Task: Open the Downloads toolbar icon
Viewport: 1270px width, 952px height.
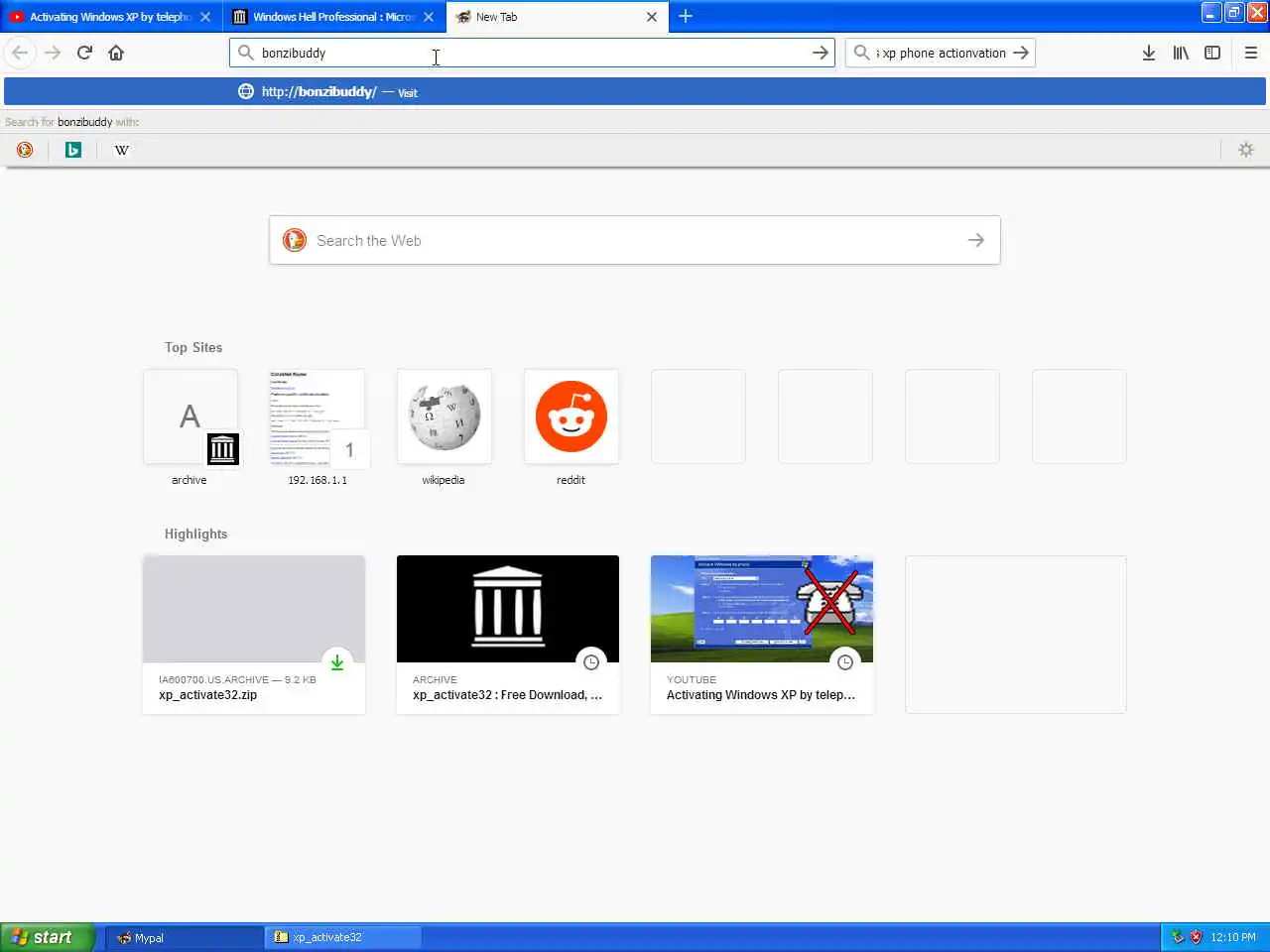Action: point(1148,53)
